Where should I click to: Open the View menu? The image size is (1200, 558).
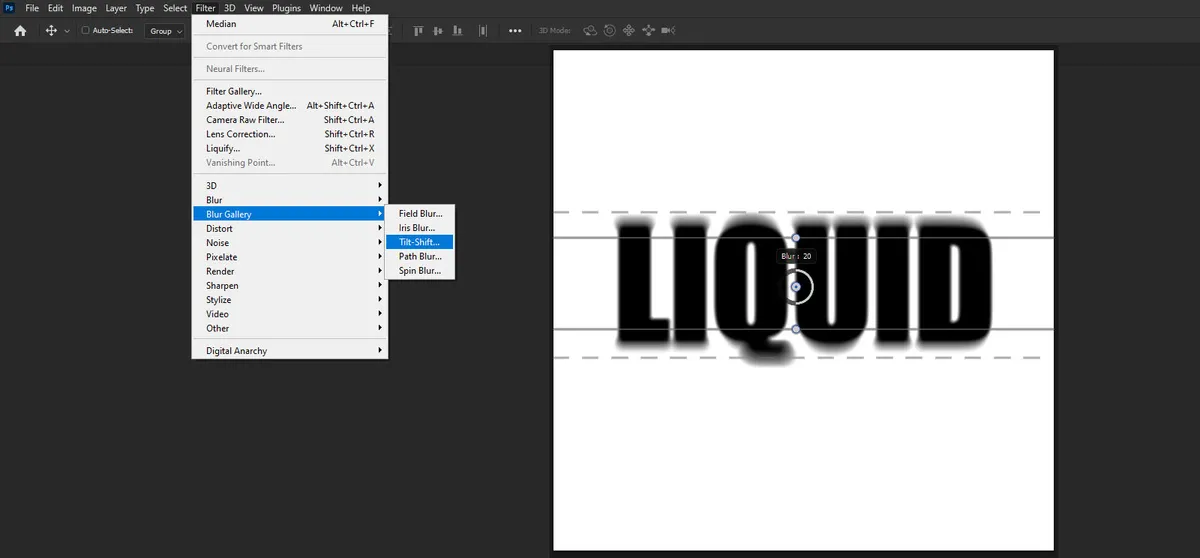[x=255, y=8]
